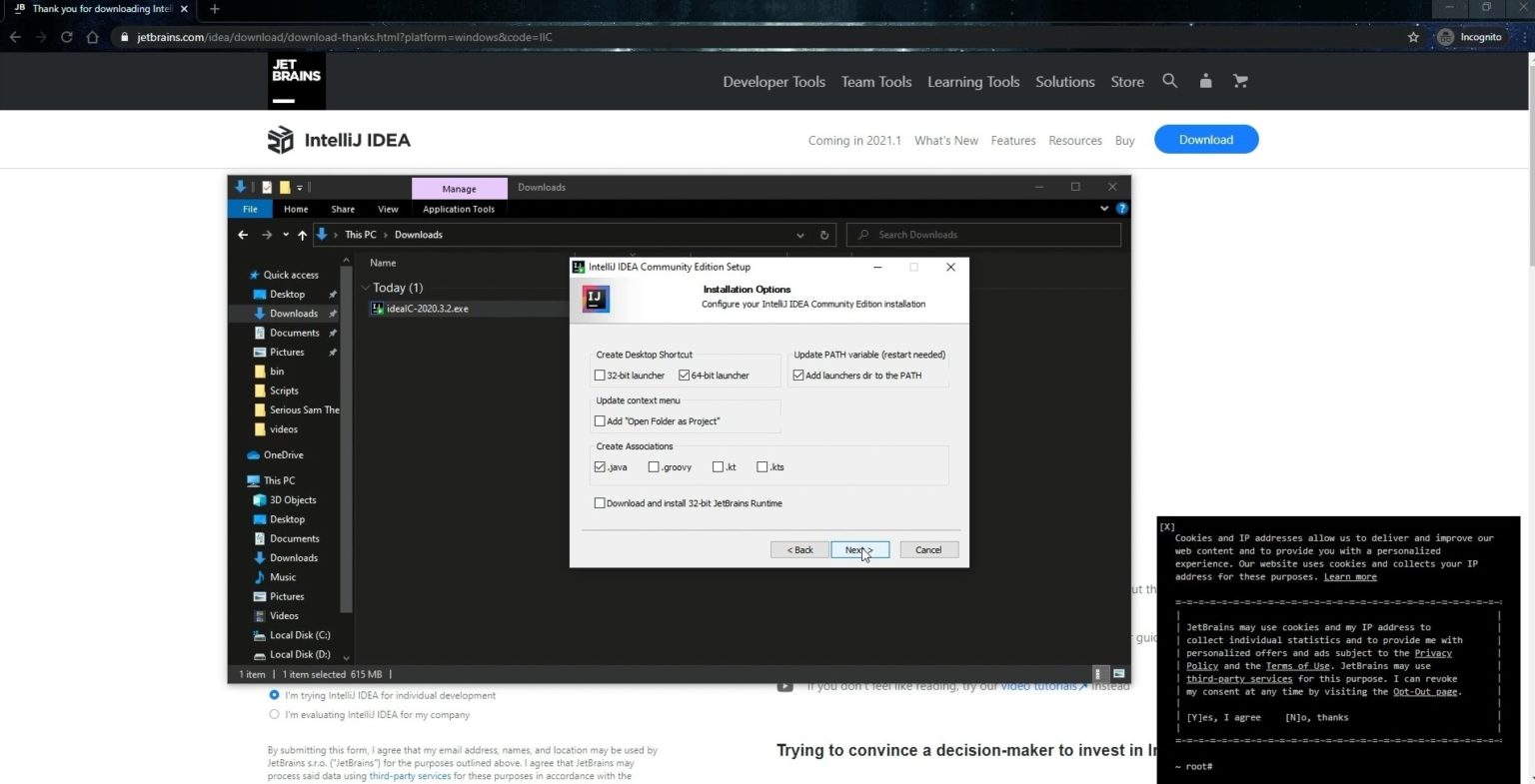Check the .kts association checkbox
Image resolution: width=1535 pixels, height=784 pixels.
click(x=763, y=466)
